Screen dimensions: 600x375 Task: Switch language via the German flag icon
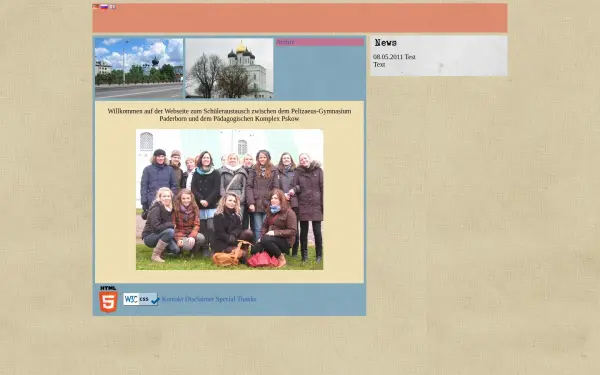click(96, 7)
